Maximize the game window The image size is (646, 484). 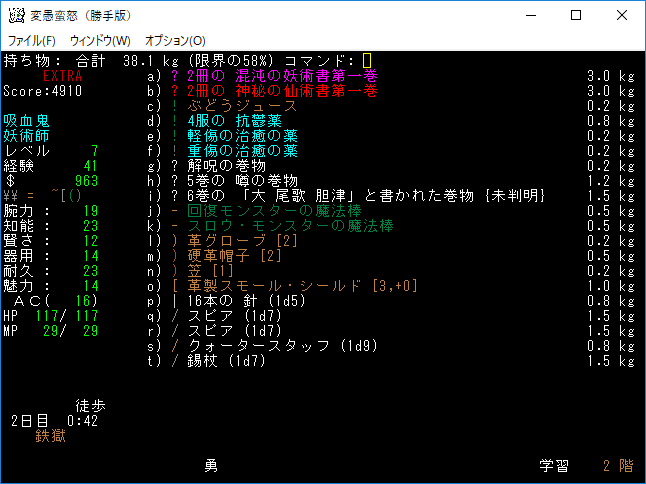pos(576,15)
